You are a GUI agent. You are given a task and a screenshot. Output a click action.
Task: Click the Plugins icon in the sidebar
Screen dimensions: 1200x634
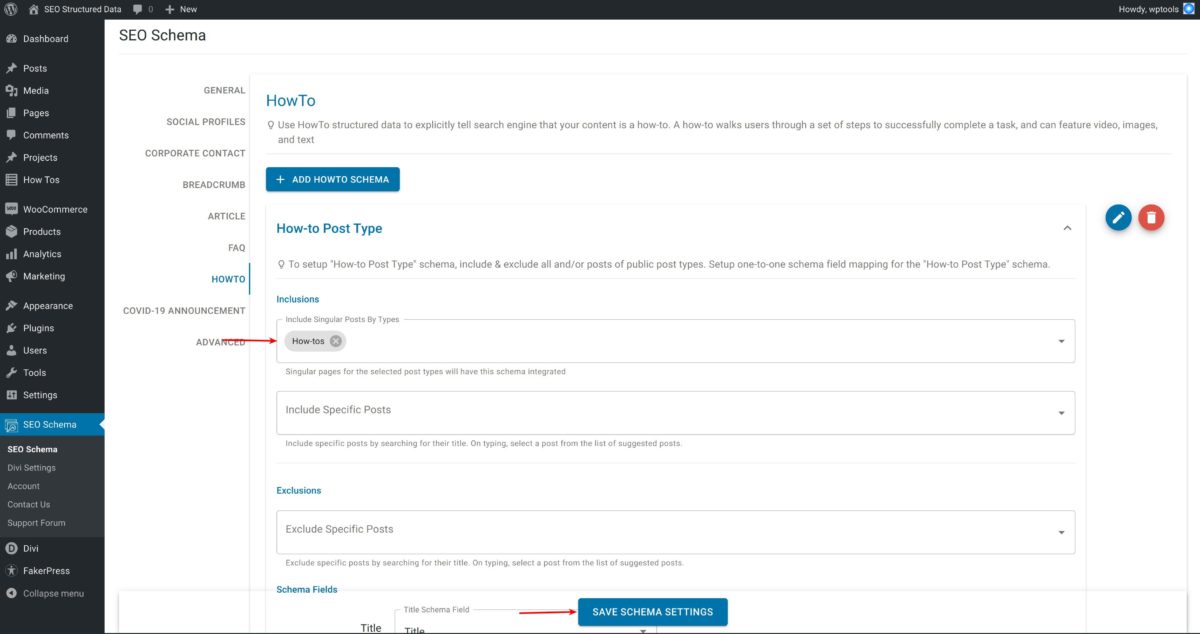click(13, 327)
